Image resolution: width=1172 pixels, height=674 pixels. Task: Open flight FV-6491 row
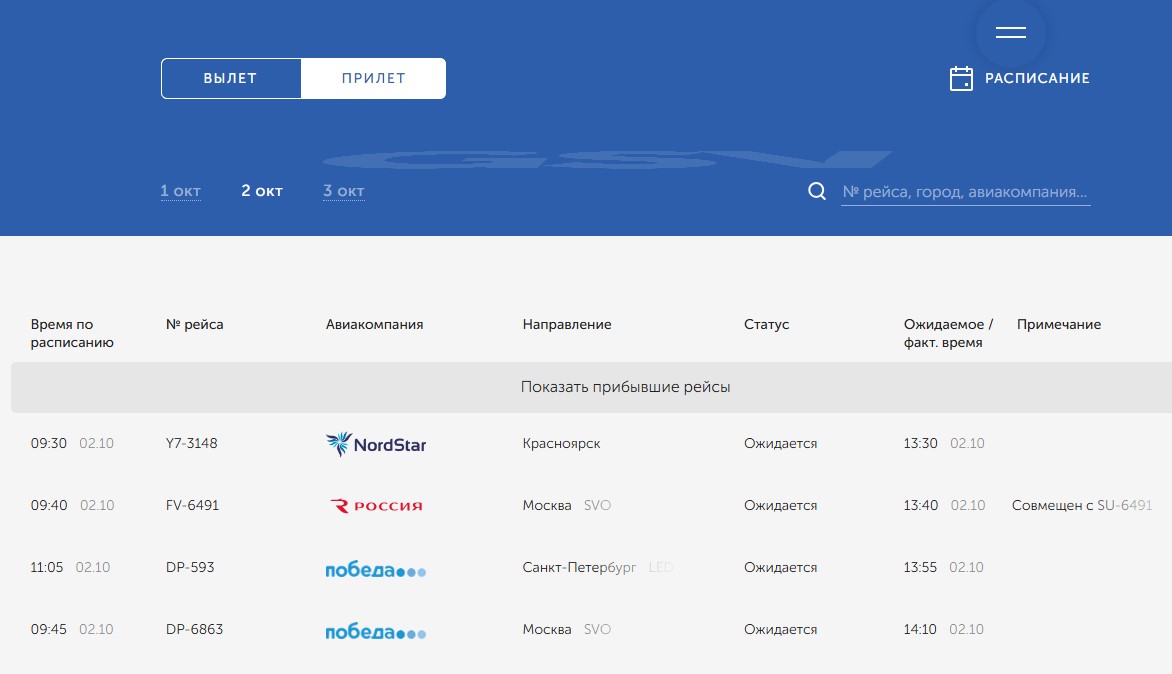pos(591,506)
